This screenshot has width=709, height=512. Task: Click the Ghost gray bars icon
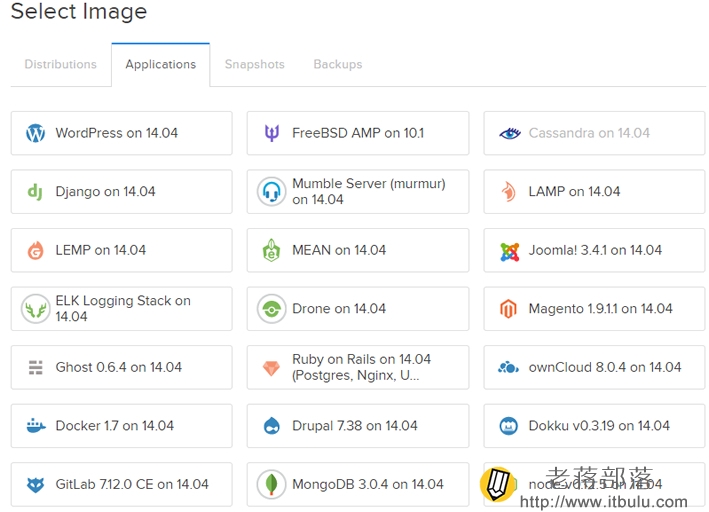pyautogui.click(x=35, y=367)
